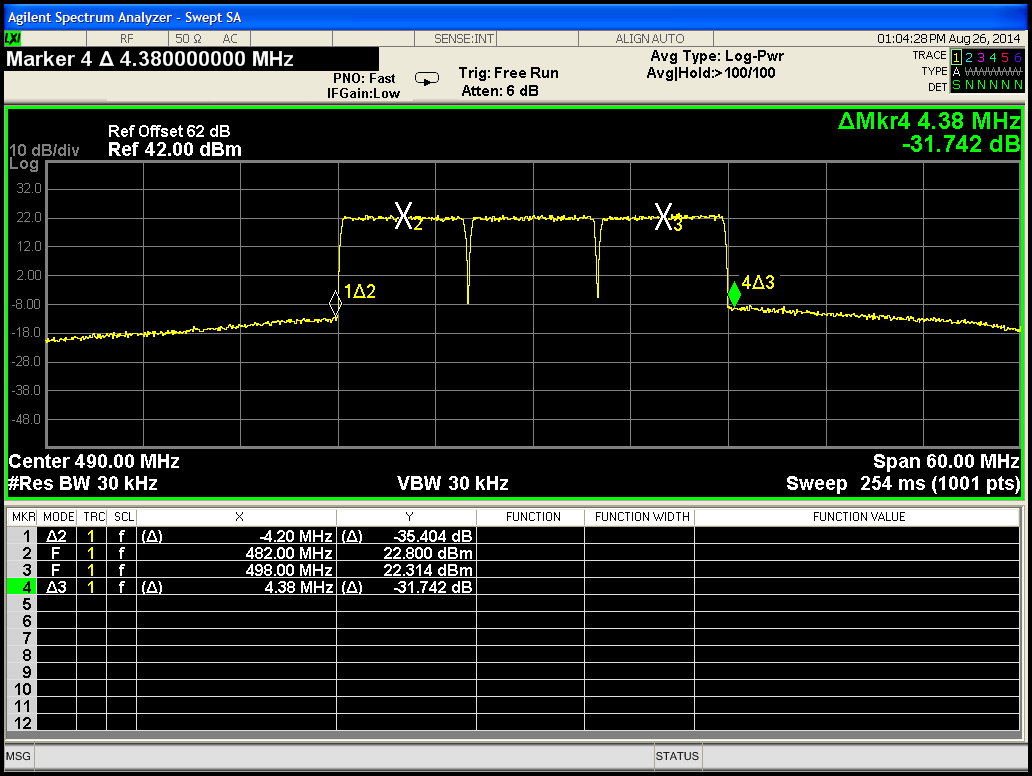The width and height of the screenshot is (1032, 776).
Task: Click the #Res BW 30 kHz readout
Action: 83,484
